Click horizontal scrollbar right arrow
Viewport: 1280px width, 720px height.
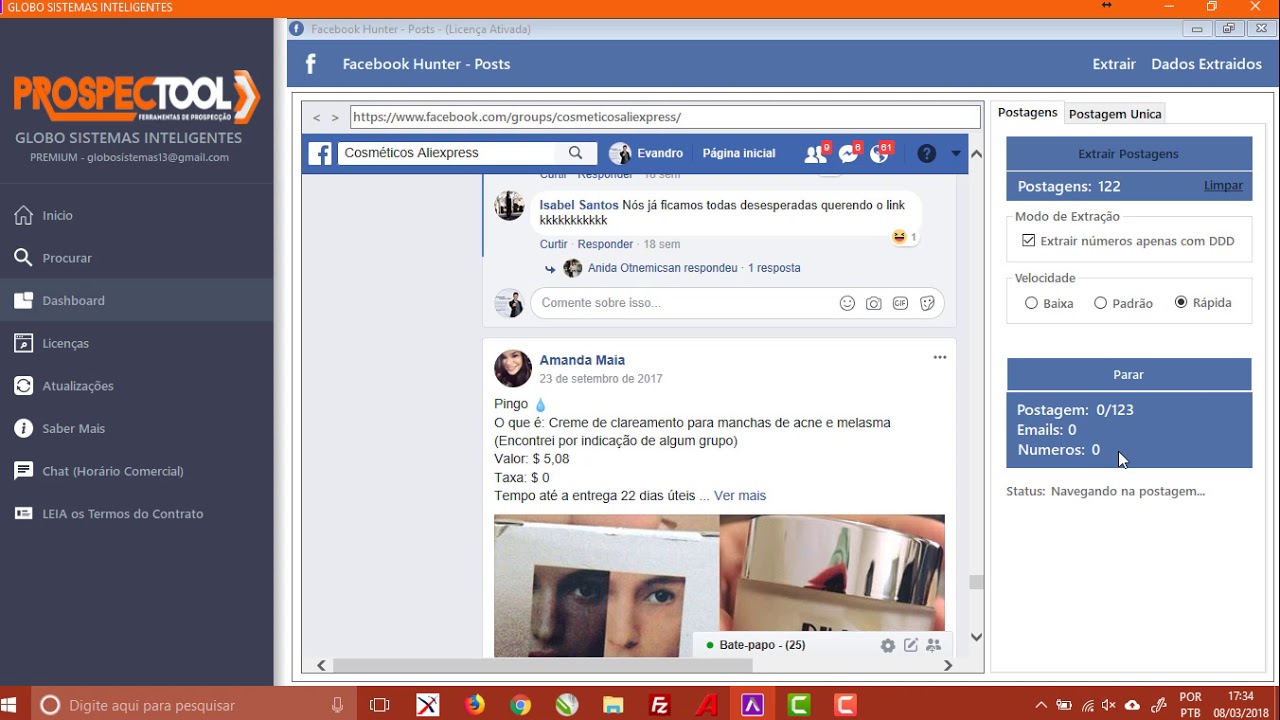948,665
